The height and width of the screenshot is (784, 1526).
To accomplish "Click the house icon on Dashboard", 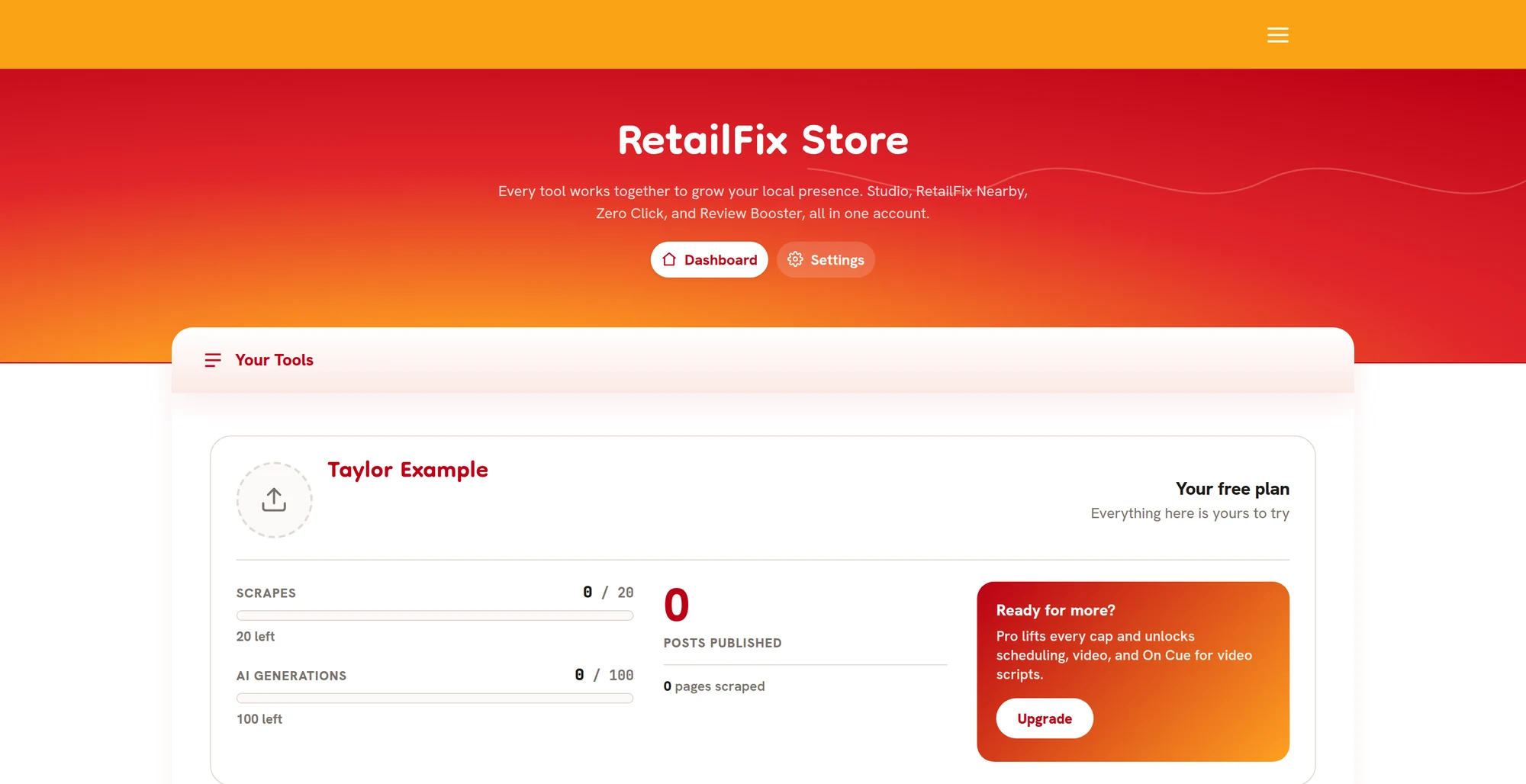I will click(x=669, y=259).
